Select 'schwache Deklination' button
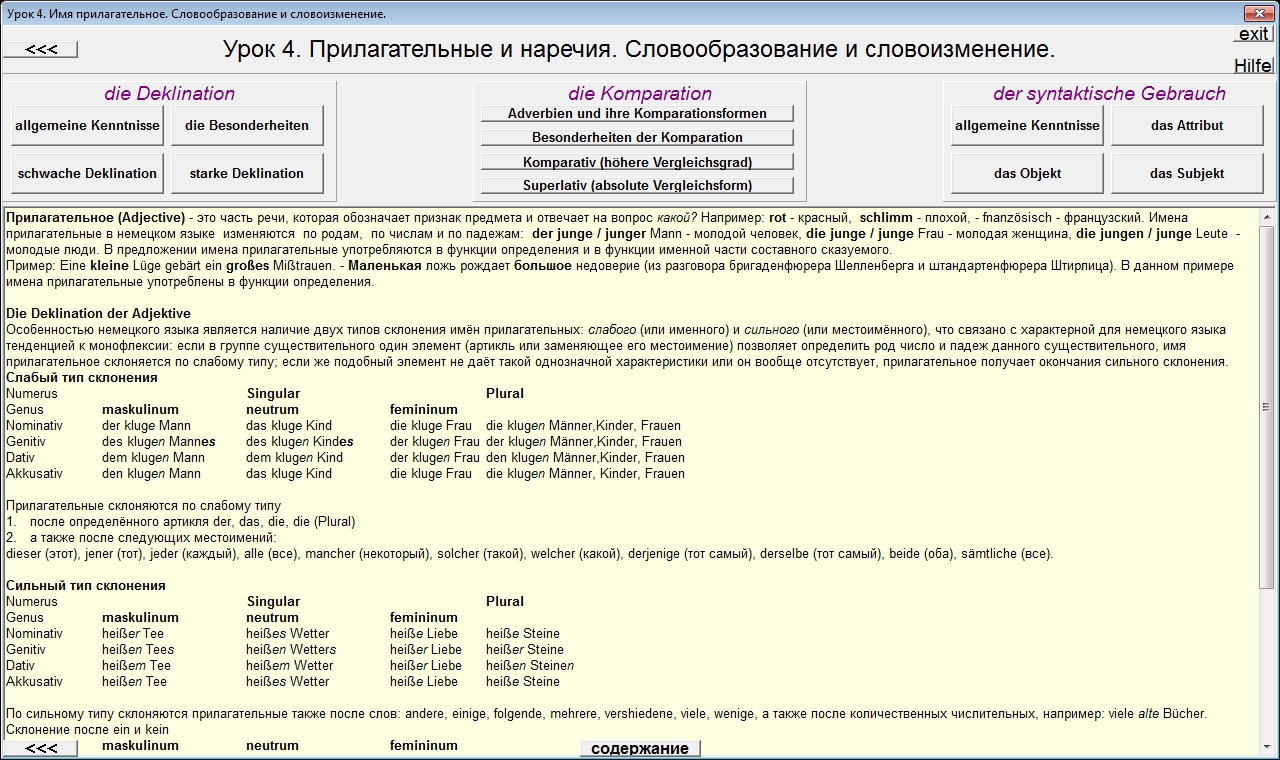The image size is (1280, 760). click(x=87, y=174)
